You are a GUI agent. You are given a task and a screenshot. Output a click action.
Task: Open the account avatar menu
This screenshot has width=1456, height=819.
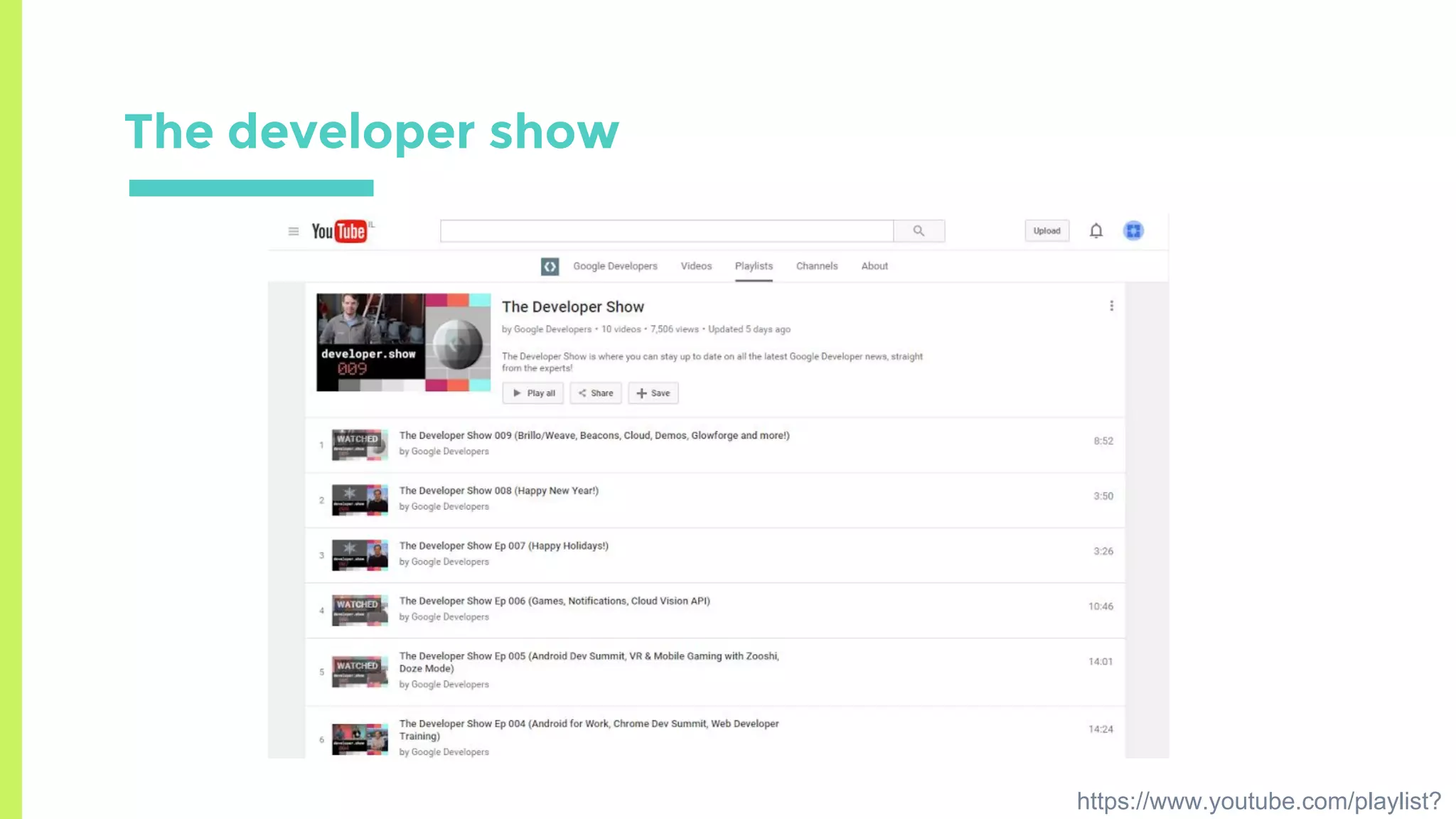click(1133, 231)
